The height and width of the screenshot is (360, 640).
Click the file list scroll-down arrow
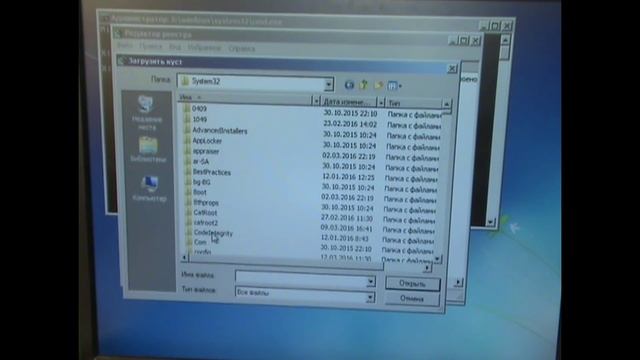tap(437, 259)
